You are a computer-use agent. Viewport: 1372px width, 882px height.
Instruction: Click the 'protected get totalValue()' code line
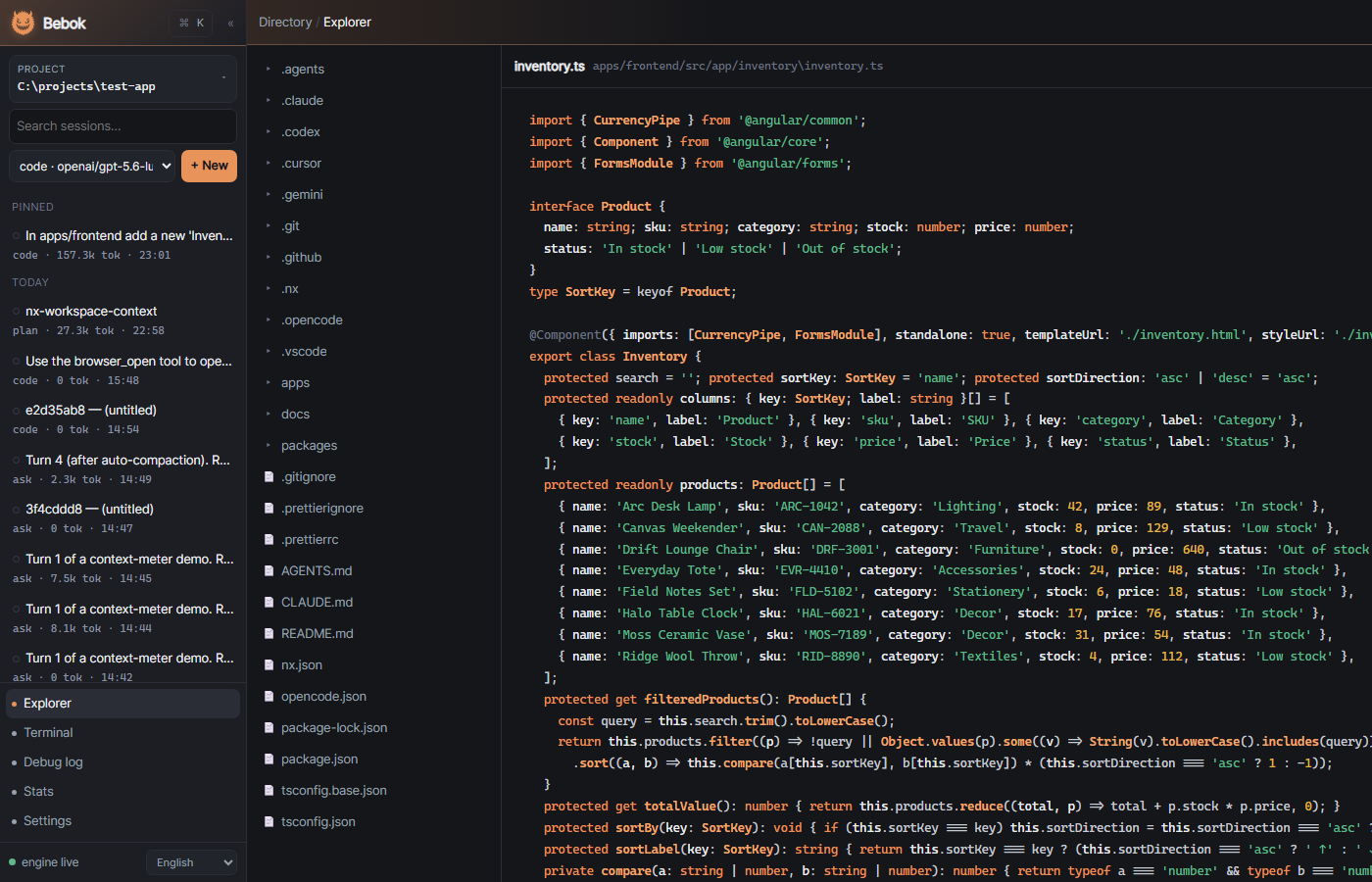(942, 807)
